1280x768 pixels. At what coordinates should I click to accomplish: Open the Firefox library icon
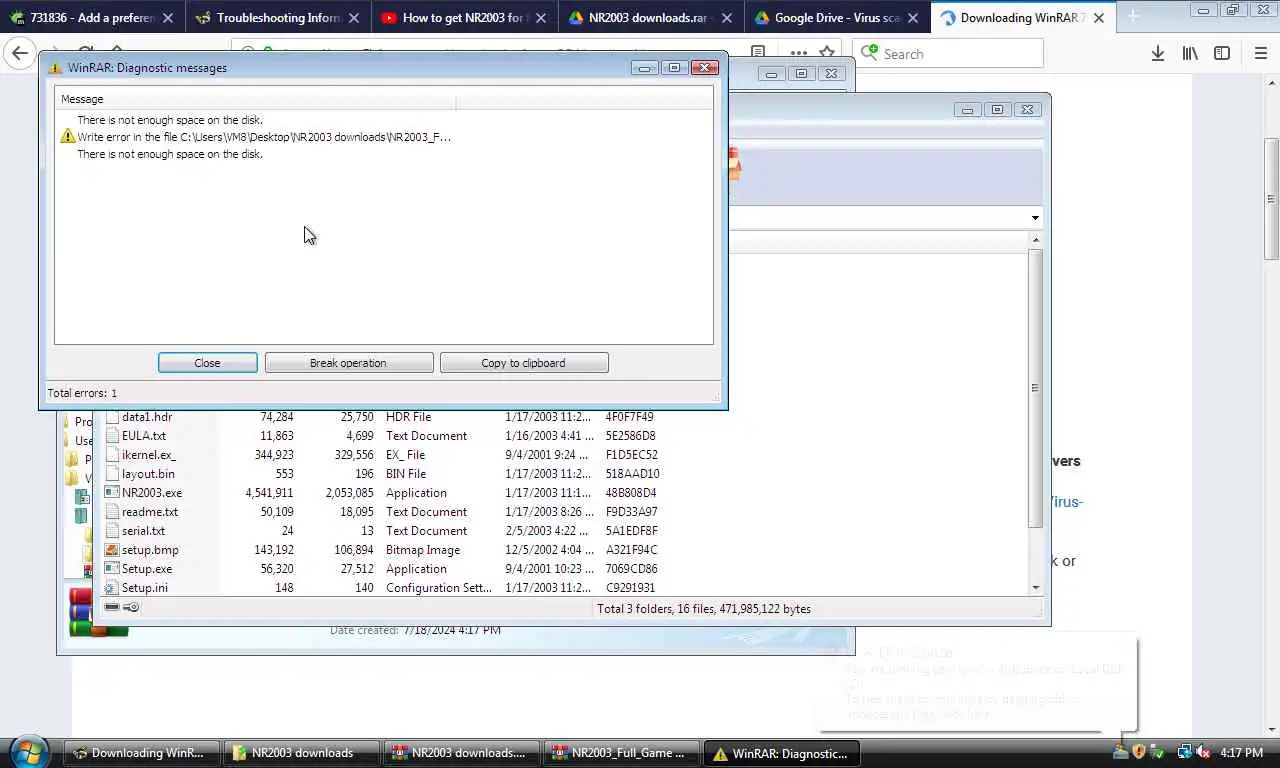[x=1190, y=54]
